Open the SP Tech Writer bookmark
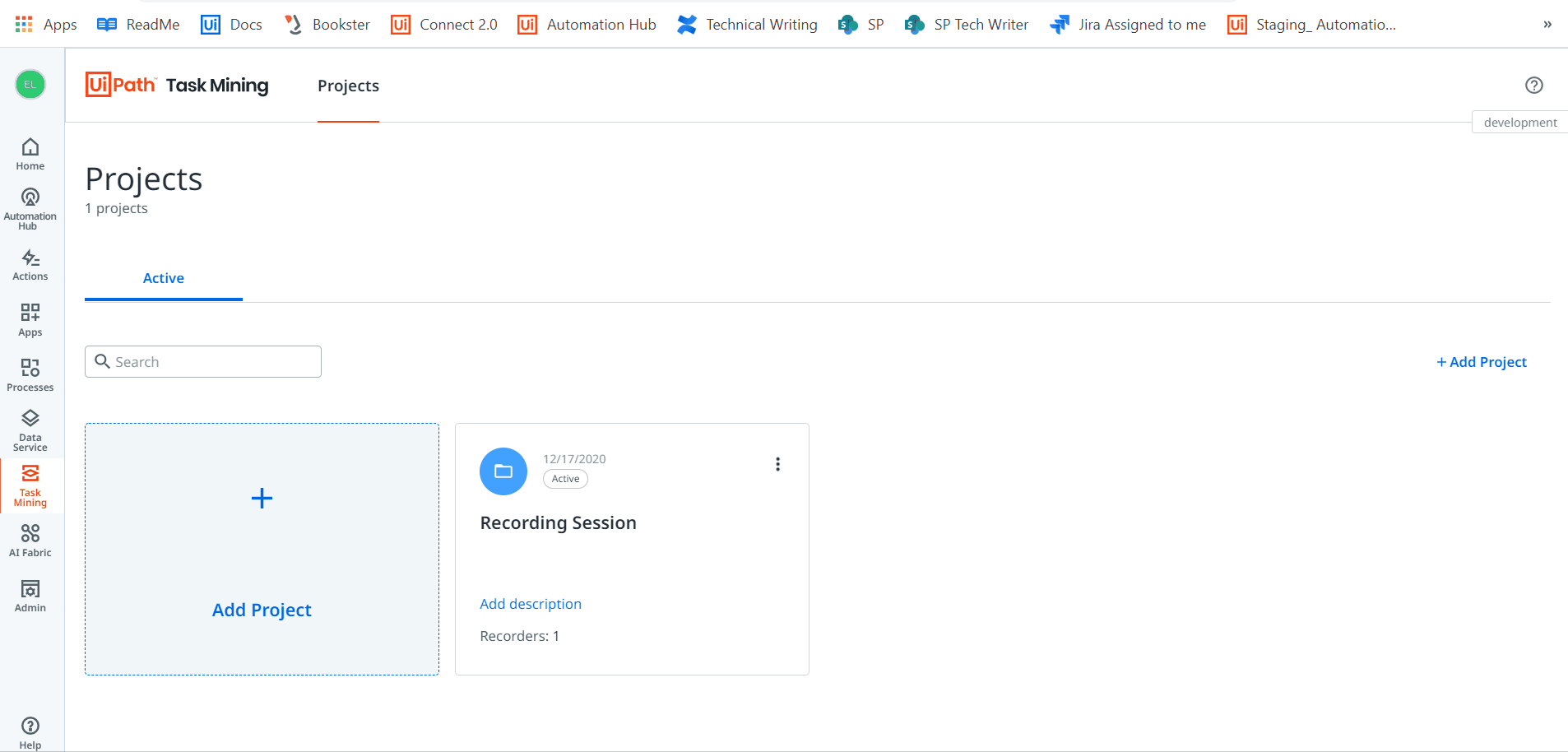This screenshot has width=1568, height=752. [x=966, y=24]
